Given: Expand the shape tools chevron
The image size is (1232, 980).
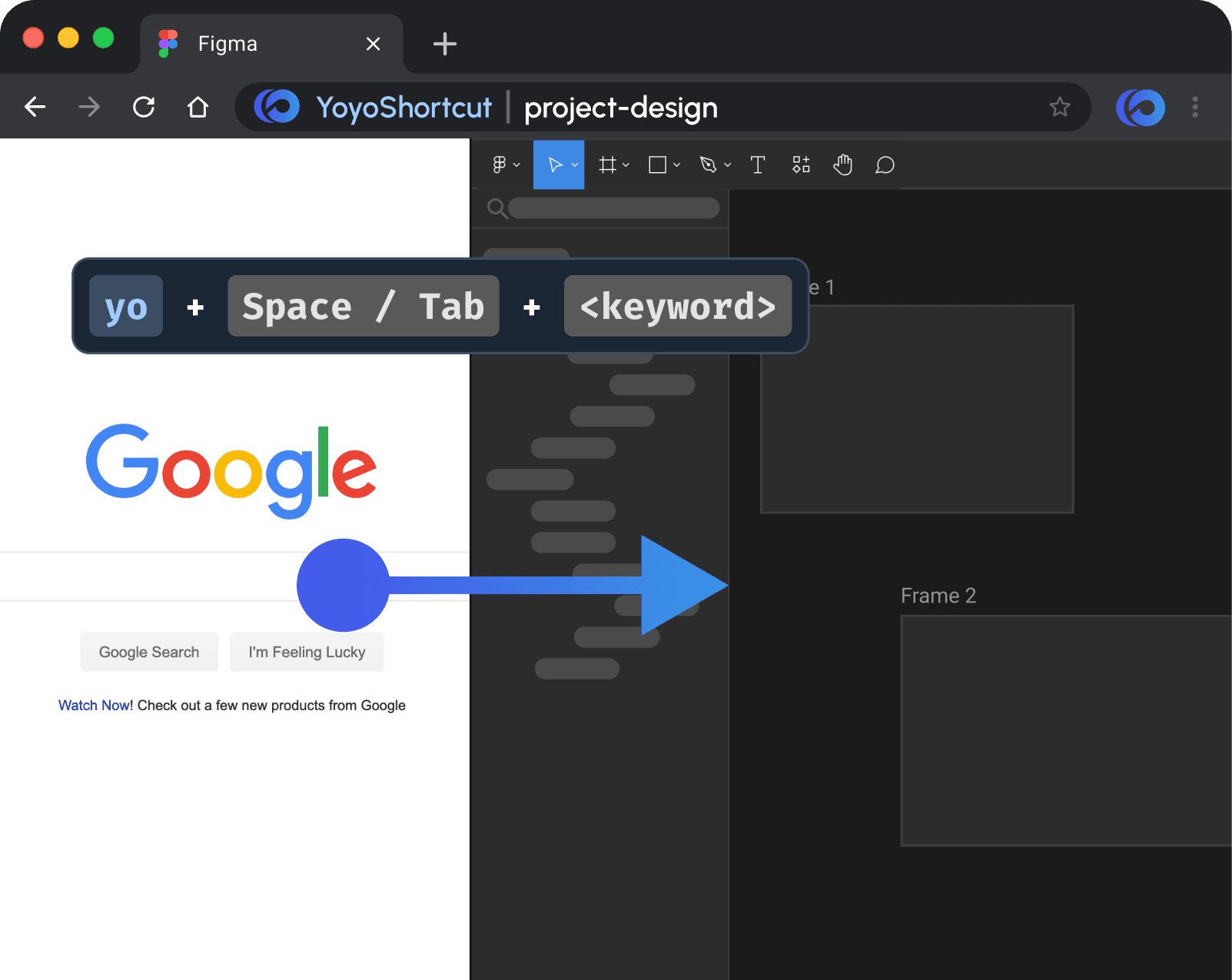Looking at the screenshot, I should [x=677, y=164].
